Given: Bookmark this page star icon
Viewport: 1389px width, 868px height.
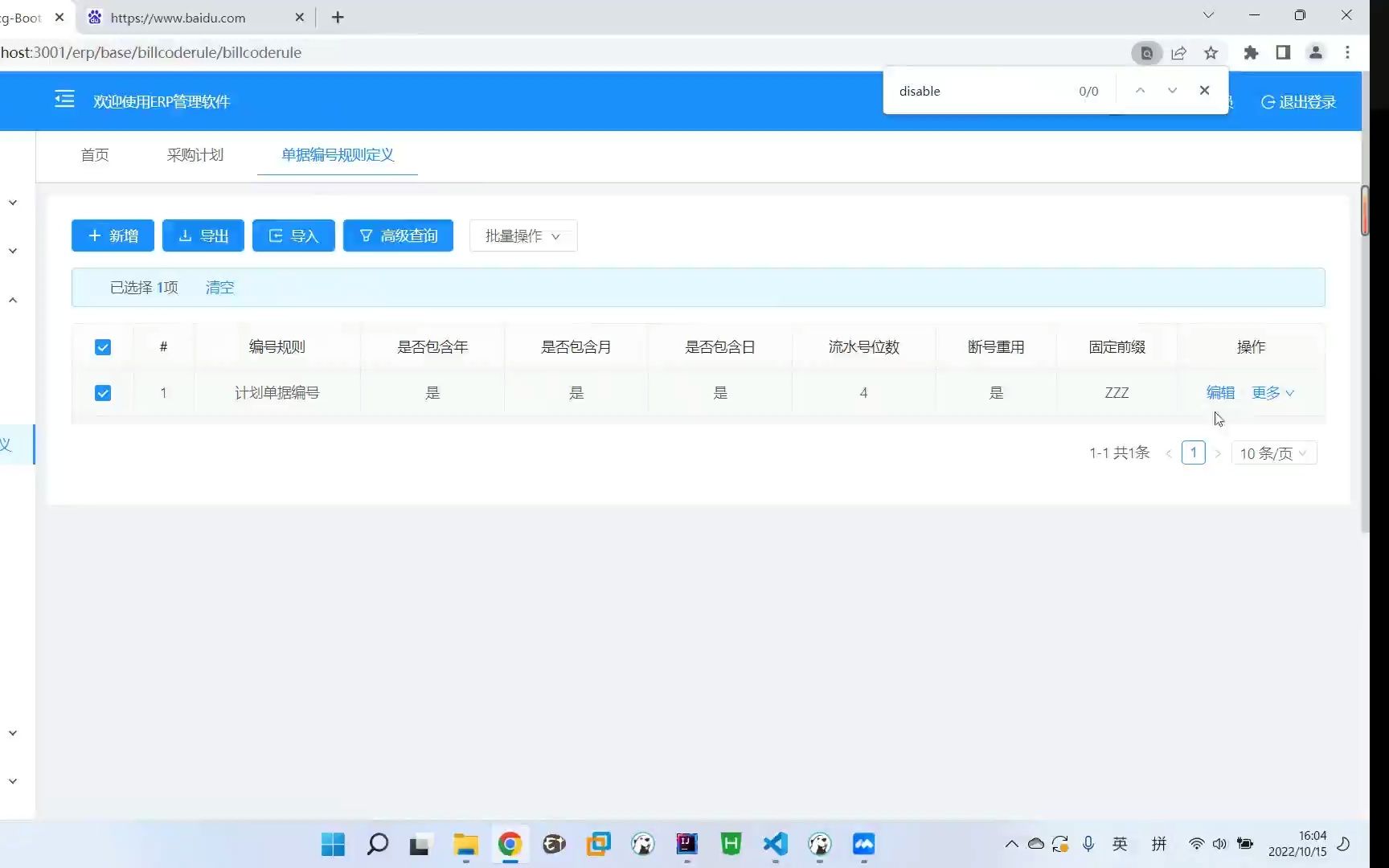Looking at the screenshot, I should point(1211,53).
